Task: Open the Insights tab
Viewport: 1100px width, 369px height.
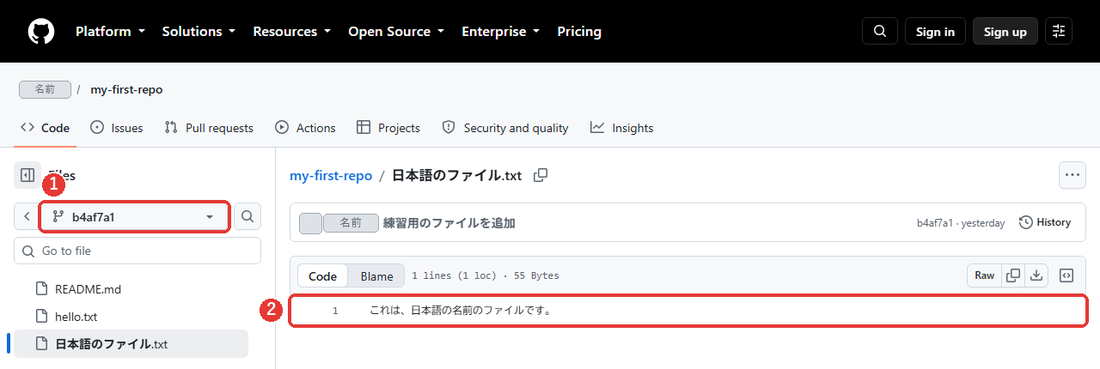Action: click(622, 128)
